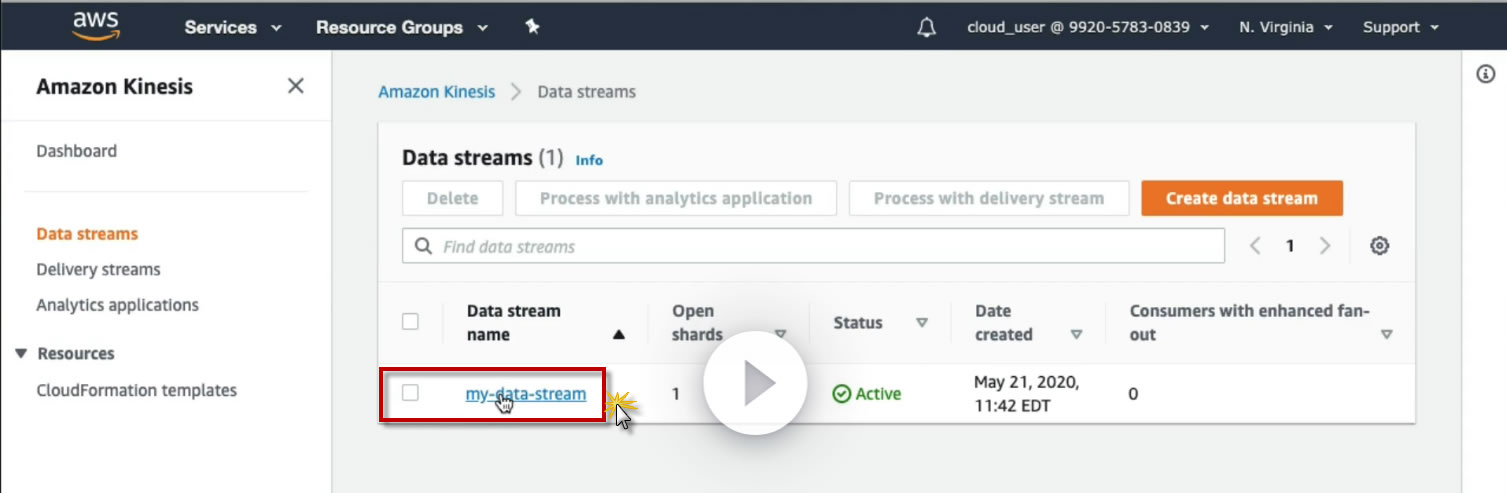Open the notifications bell

point(926,27)
